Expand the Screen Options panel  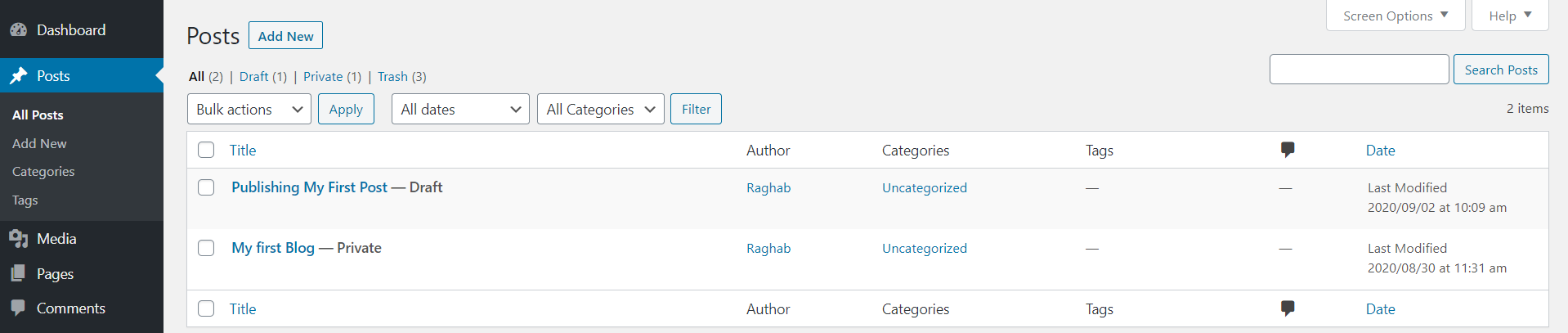click(x=1396, y=16)
